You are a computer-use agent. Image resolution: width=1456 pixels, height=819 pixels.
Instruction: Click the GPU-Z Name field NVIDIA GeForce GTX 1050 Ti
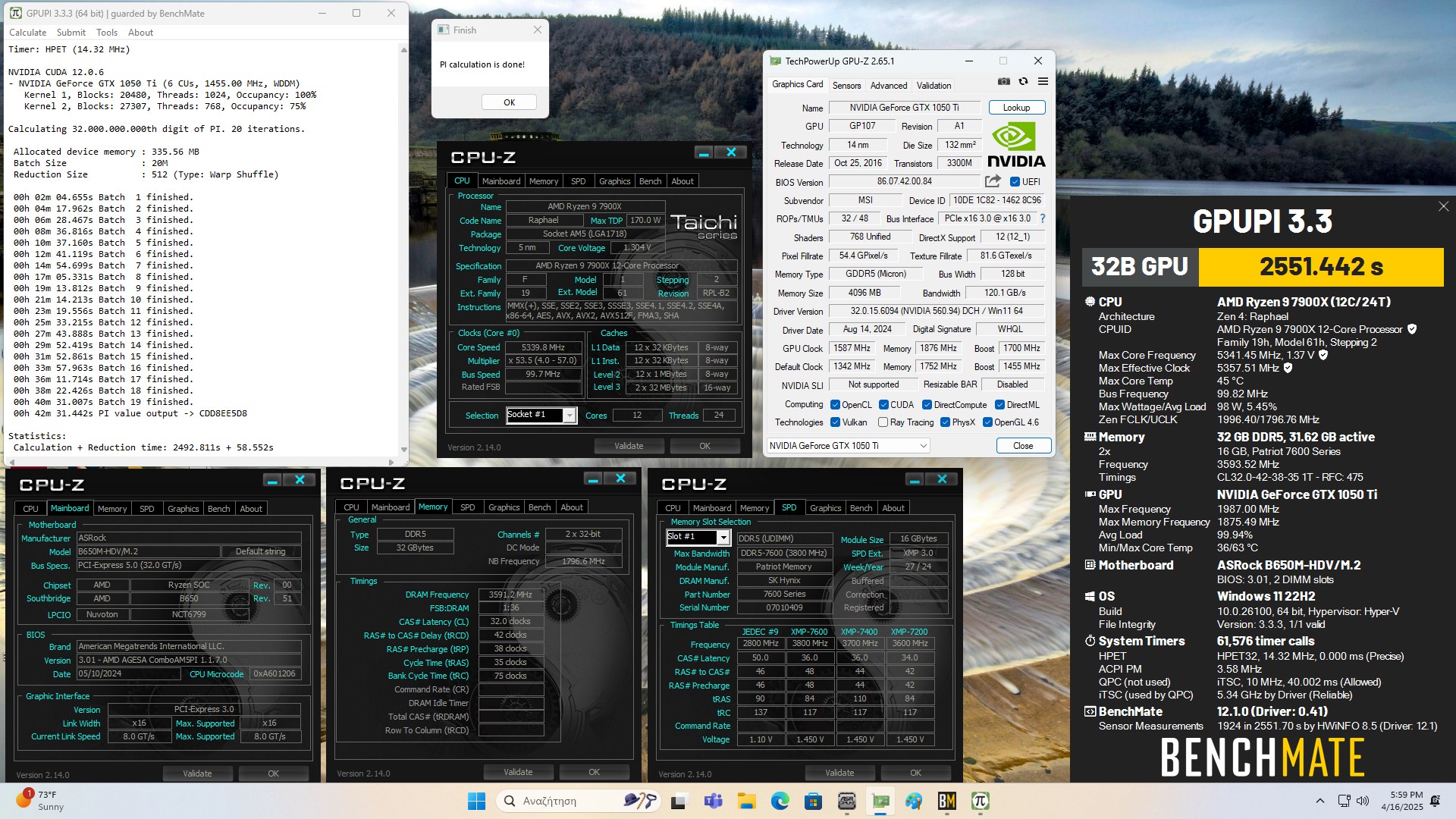click(x=904, y=108)
